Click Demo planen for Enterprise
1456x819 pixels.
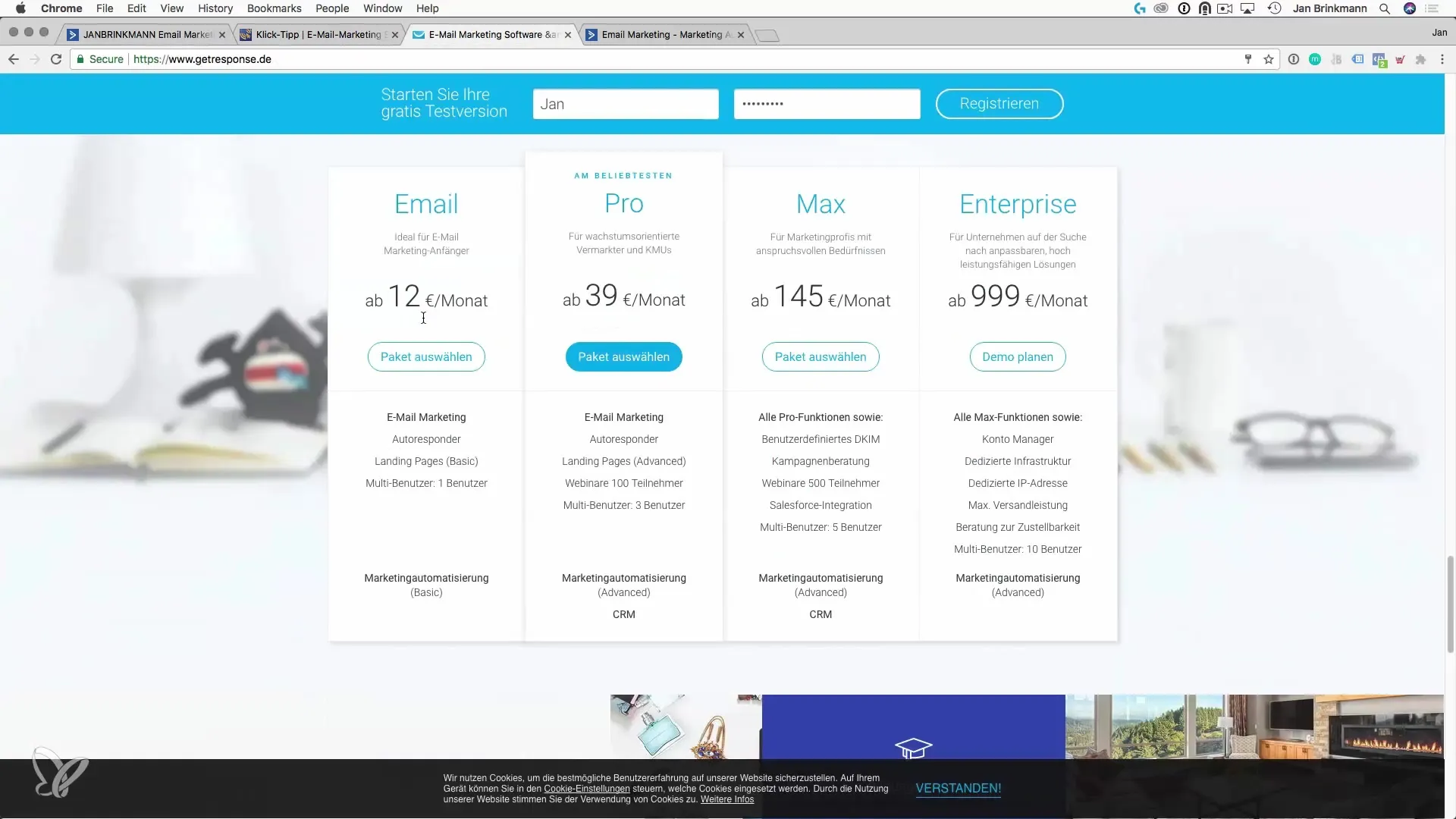click(x=1018, y=357)
